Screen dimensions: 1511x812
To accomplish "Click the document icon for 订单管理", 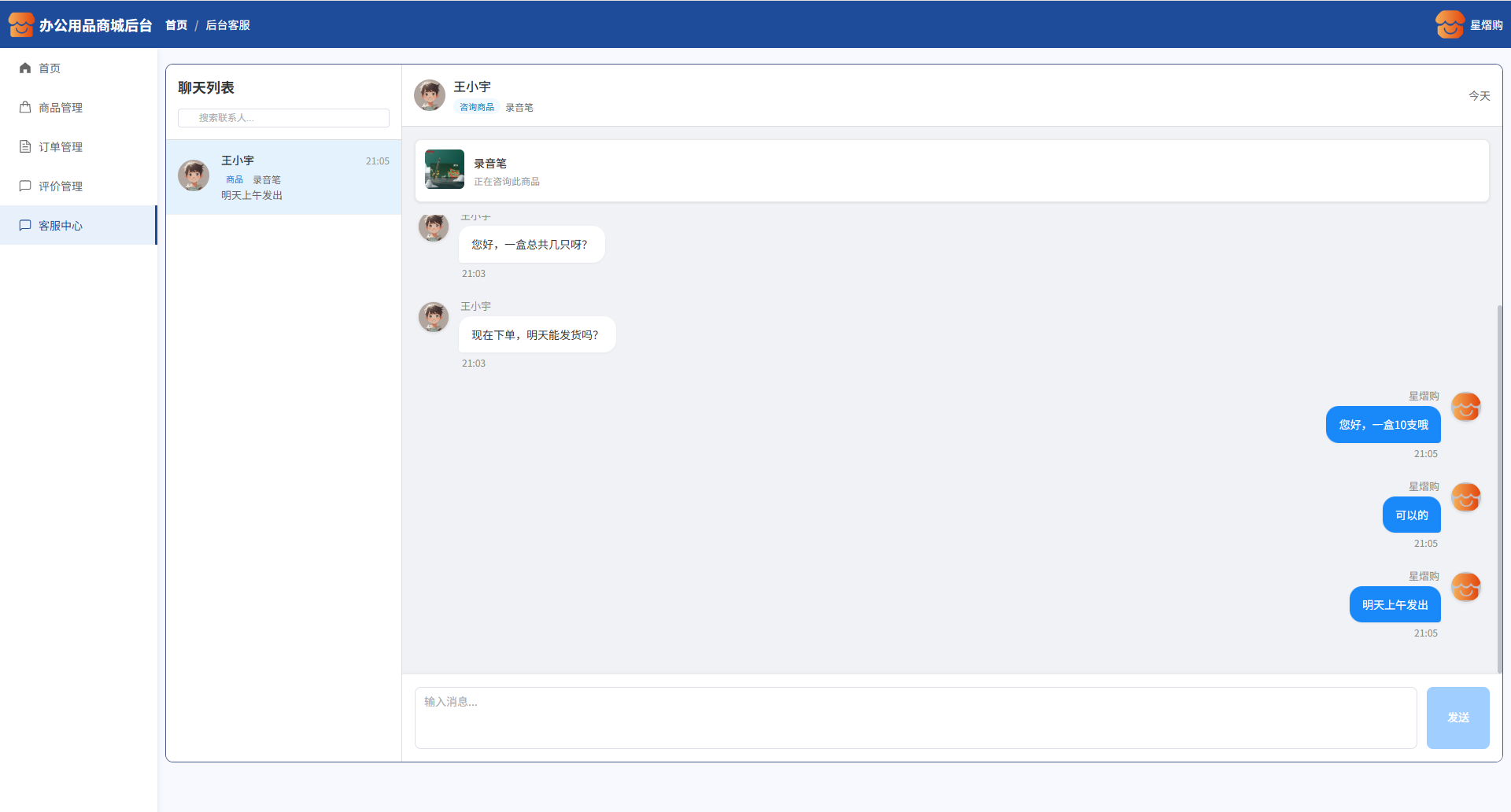I will point(25,147).
